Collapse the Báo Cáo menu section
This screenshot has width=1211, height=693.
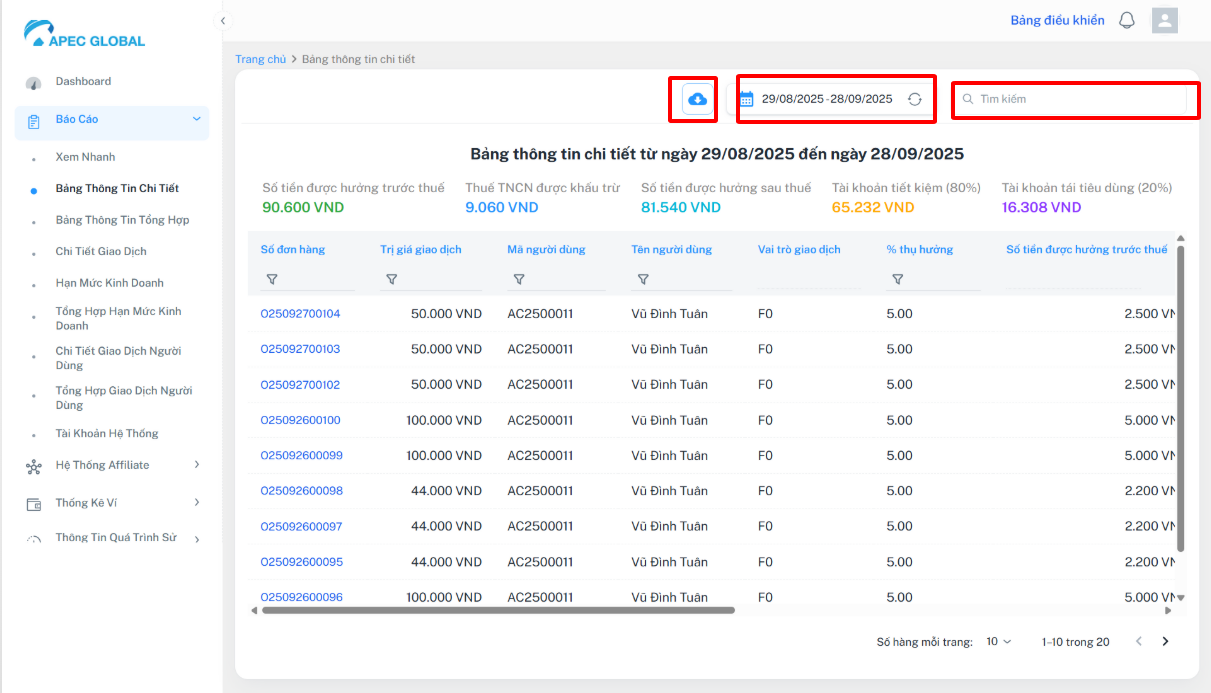[196, 119]
